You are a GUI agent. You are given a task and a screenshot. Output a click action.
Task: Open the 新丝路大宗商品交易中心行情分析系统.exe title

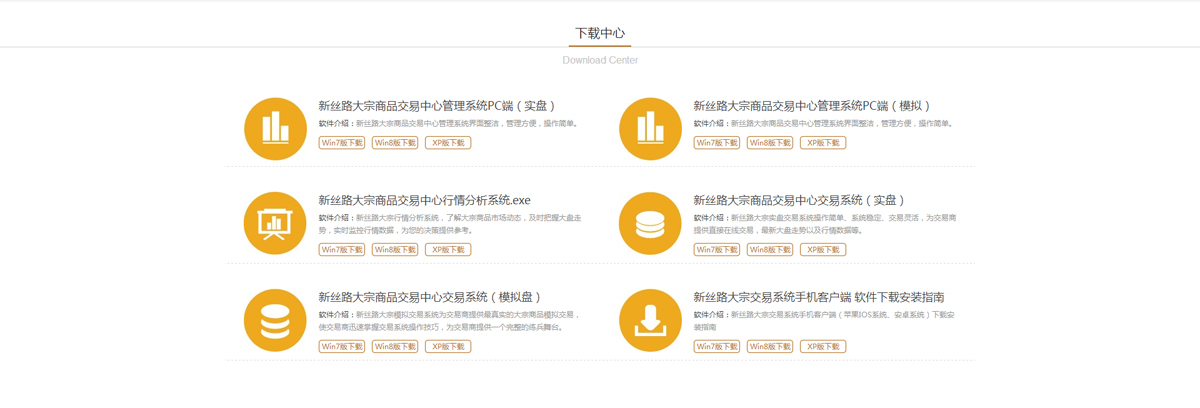(x=424, y=201)
